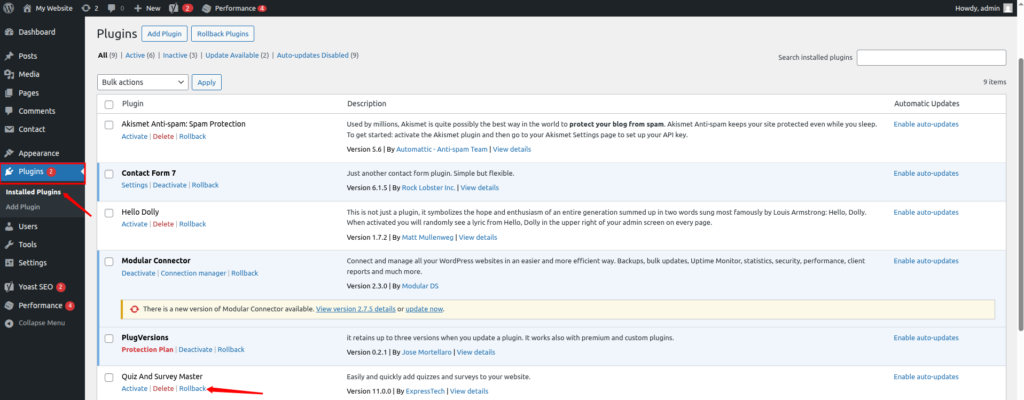Deactivate the Modular Connector plugin
The height and width of the screenshot is (400, 1024).
[138, 273]
